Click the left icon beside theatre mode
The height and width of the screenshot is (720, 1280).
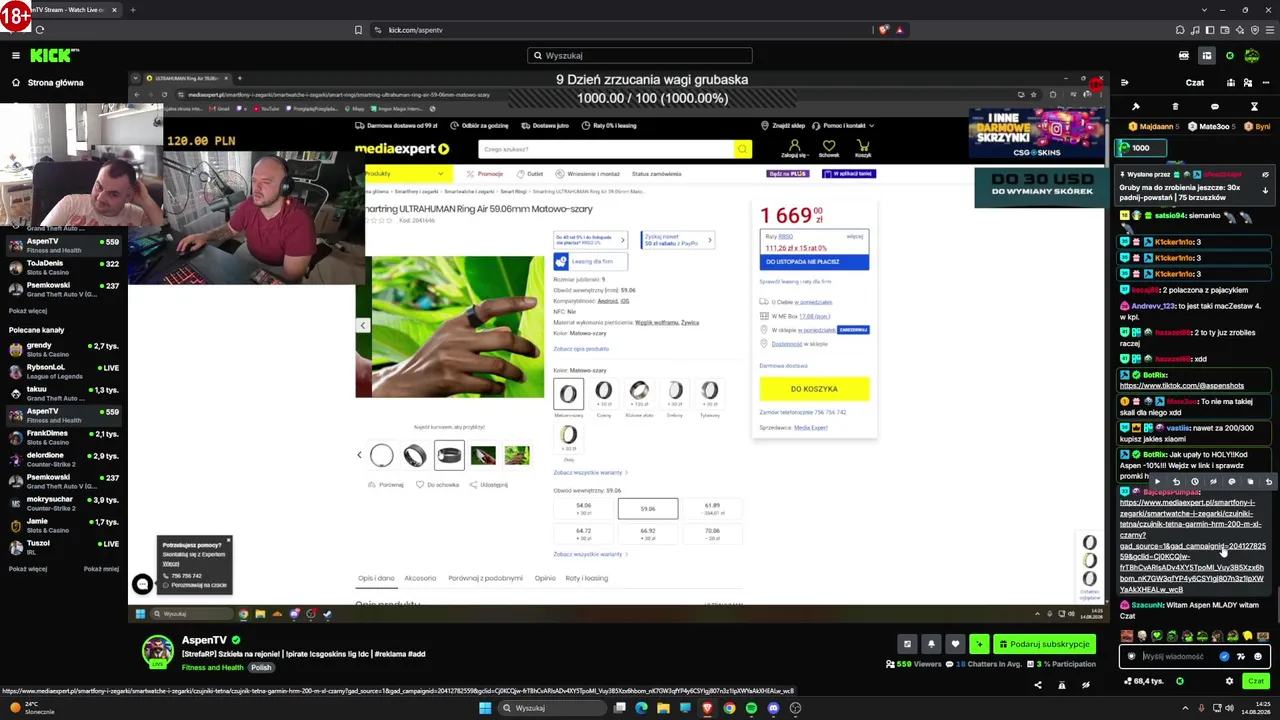(x=1184, y=56)
